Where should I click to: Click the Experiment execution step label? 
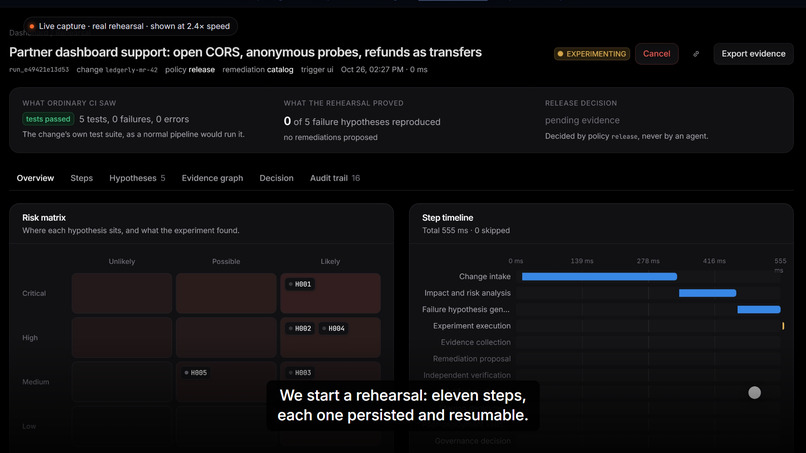coord(472,326)
